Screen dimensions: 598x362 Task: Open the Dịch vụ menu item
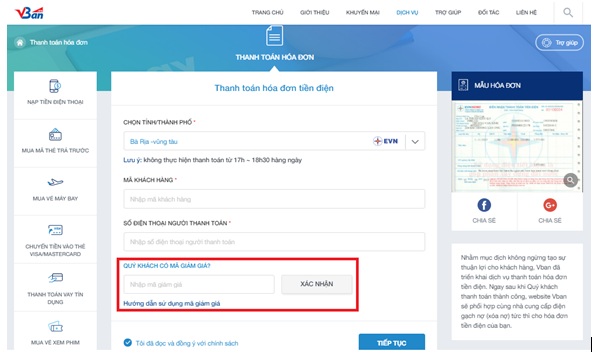point(407,13)
